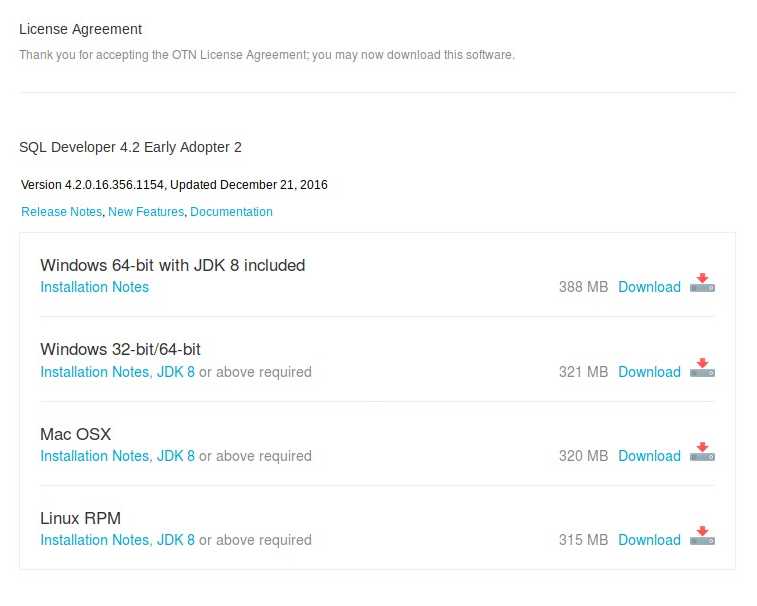Open Installation Notes for Linux RPM

pos(94,540)
